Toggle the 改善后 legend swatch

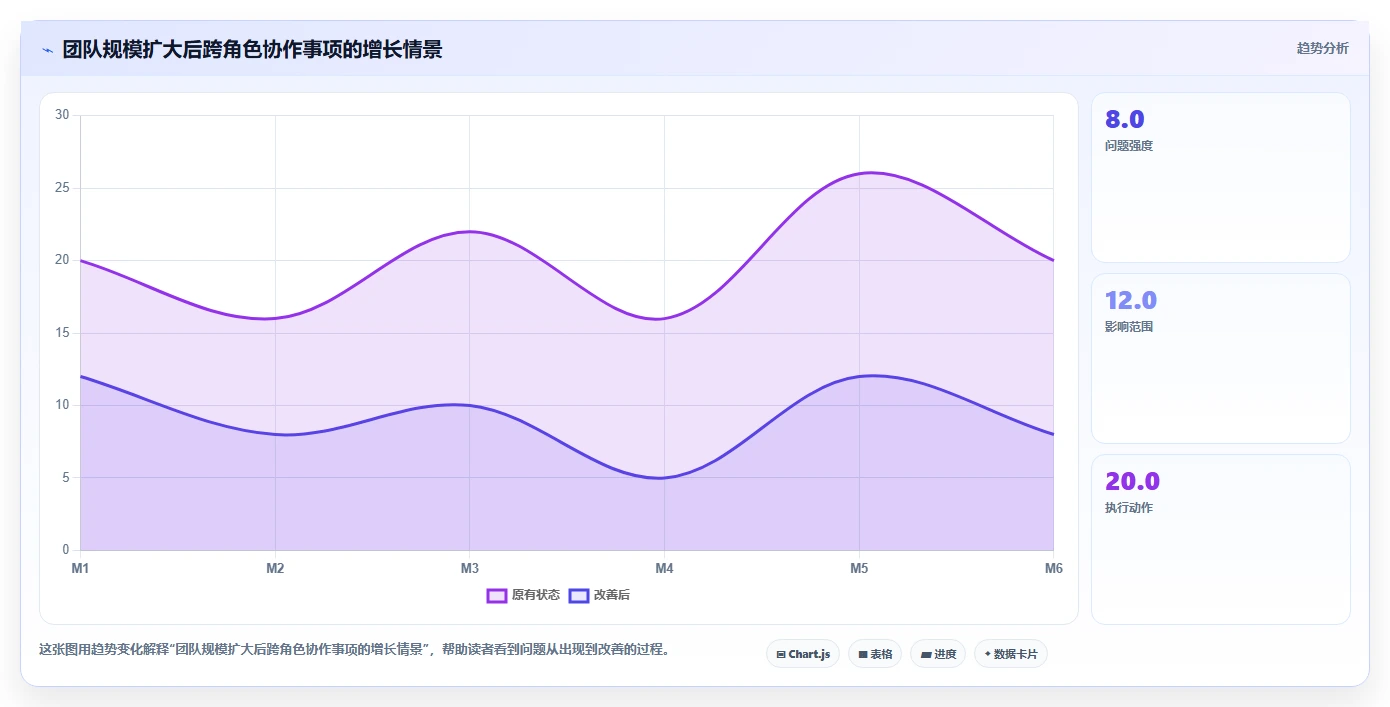578,595
